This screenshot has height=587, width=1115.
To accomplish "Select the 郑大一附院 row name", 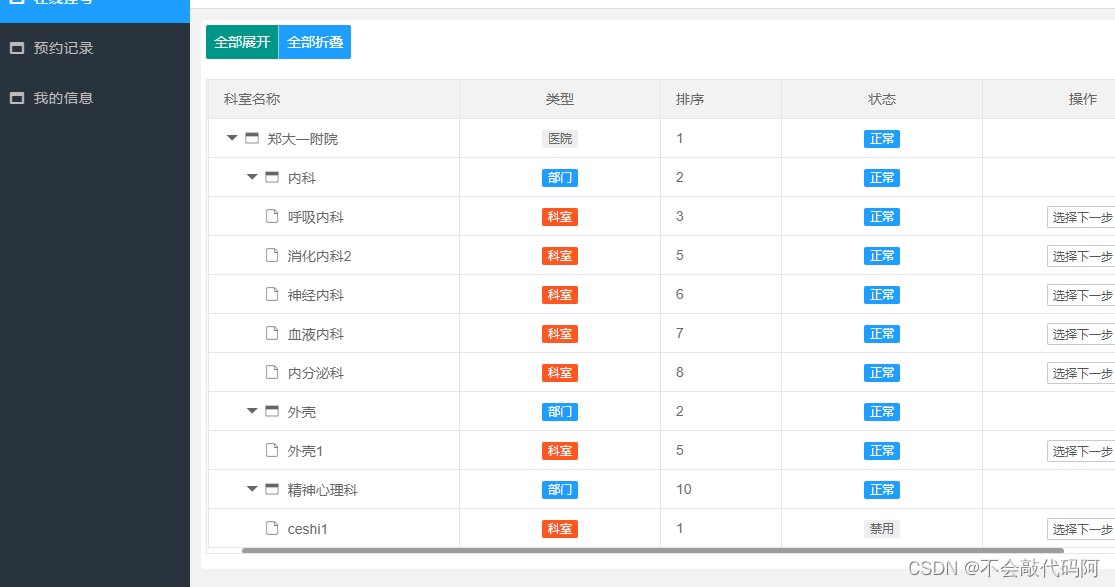I will click(302, 139).
